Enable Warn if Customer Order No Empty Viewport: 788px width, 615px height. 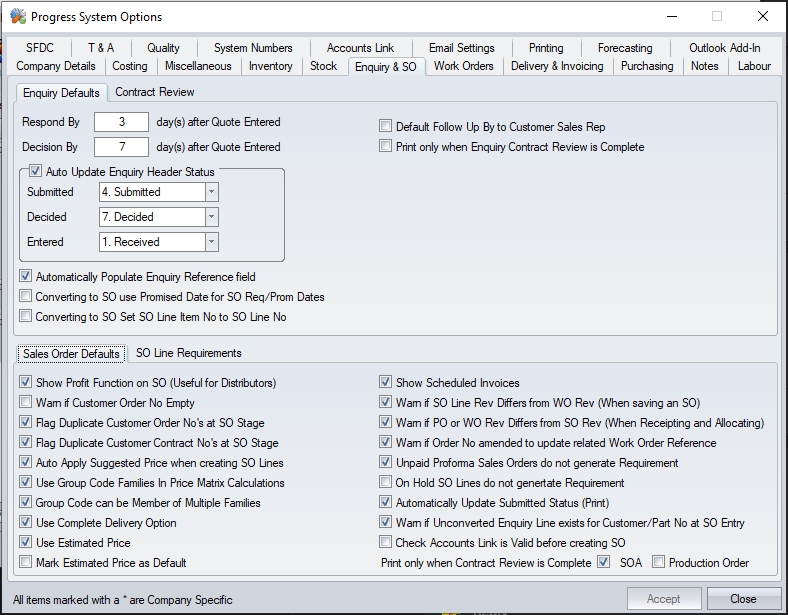(x=26, y=403)
